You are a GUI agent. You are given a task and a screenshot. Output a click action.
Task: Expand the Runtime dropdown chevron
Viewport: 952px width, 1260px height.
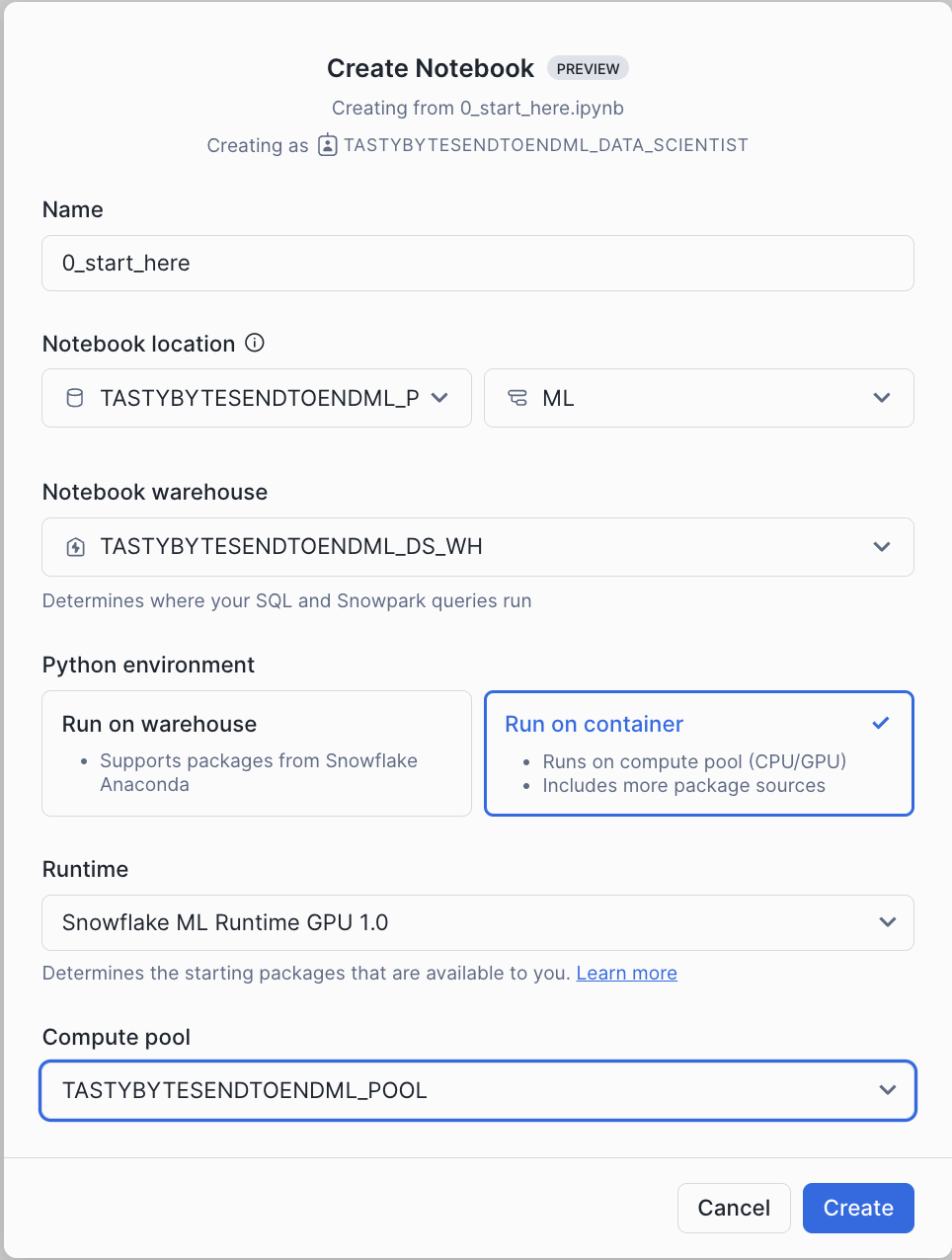coord(887,922)
